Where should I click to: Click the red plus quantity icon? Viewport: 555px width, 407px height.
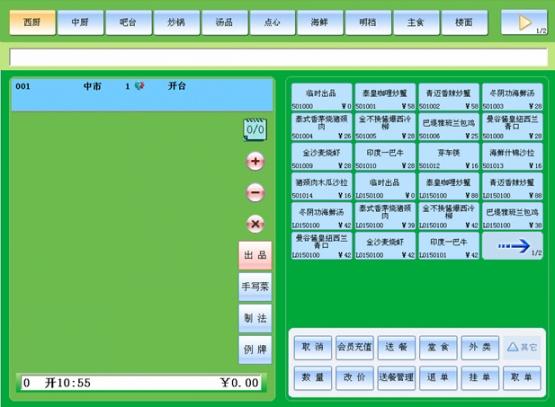point(255,162)
